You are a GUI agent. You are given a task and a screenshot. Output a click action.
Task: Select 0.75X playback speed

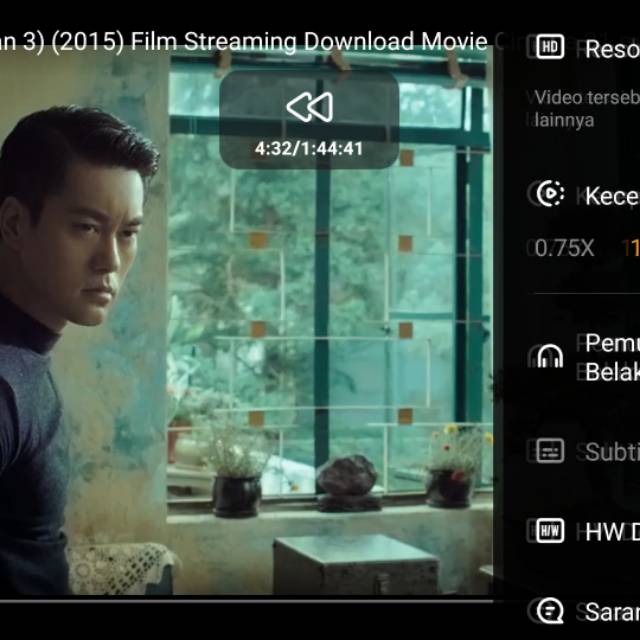pos(564,248)
